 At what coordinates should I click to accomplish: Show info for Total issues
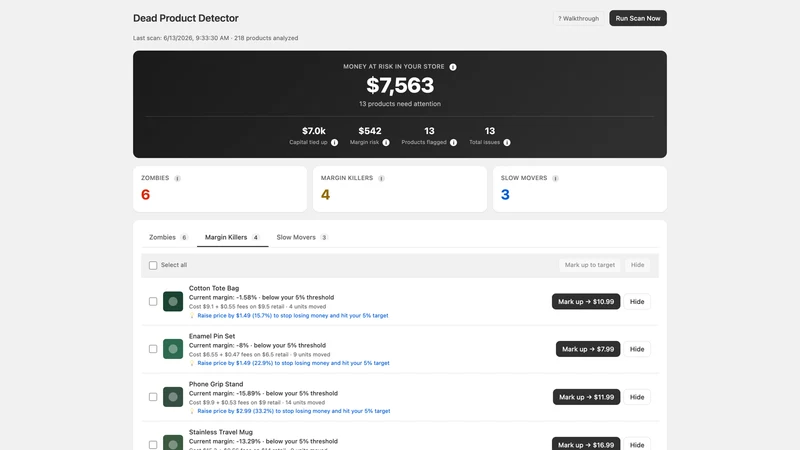[x=507, y=142]
